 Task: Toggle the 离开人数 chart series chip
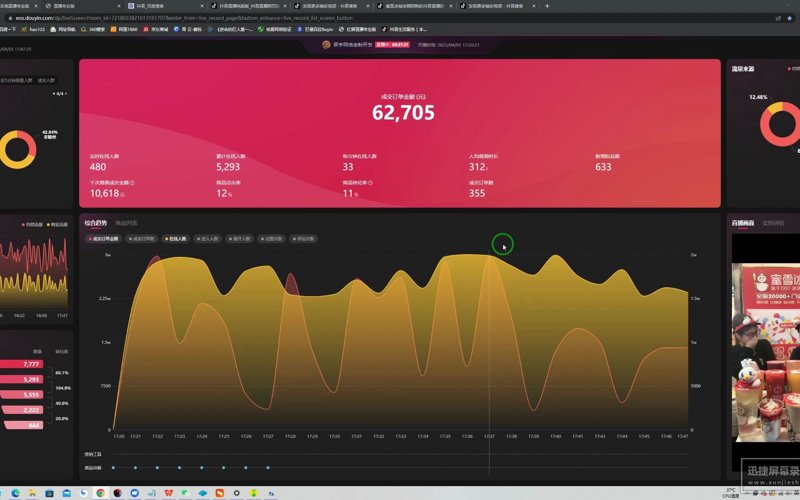tap(239, 238)
